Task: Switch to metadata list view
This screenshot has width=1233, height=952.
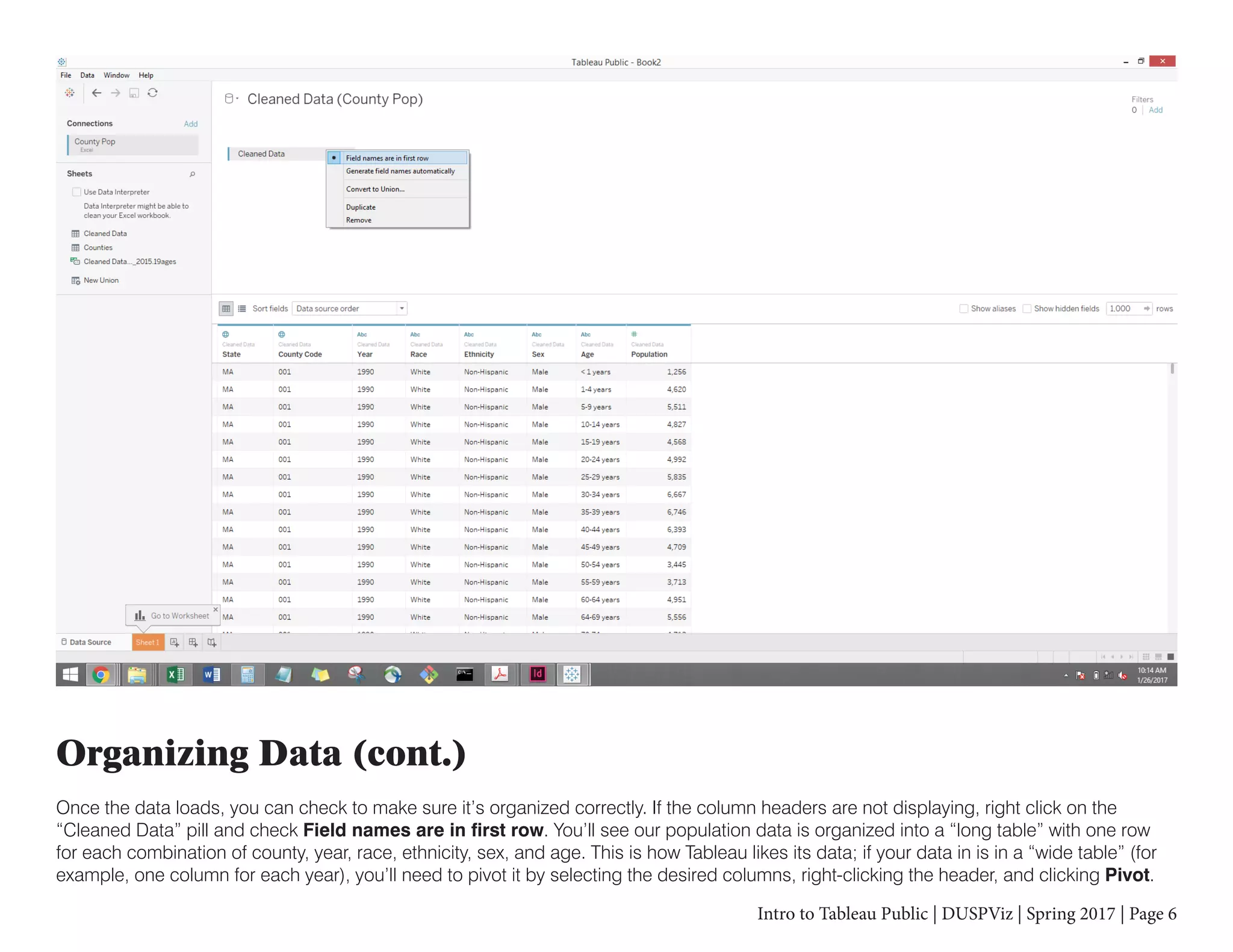Action: click(x=242, y=309)
